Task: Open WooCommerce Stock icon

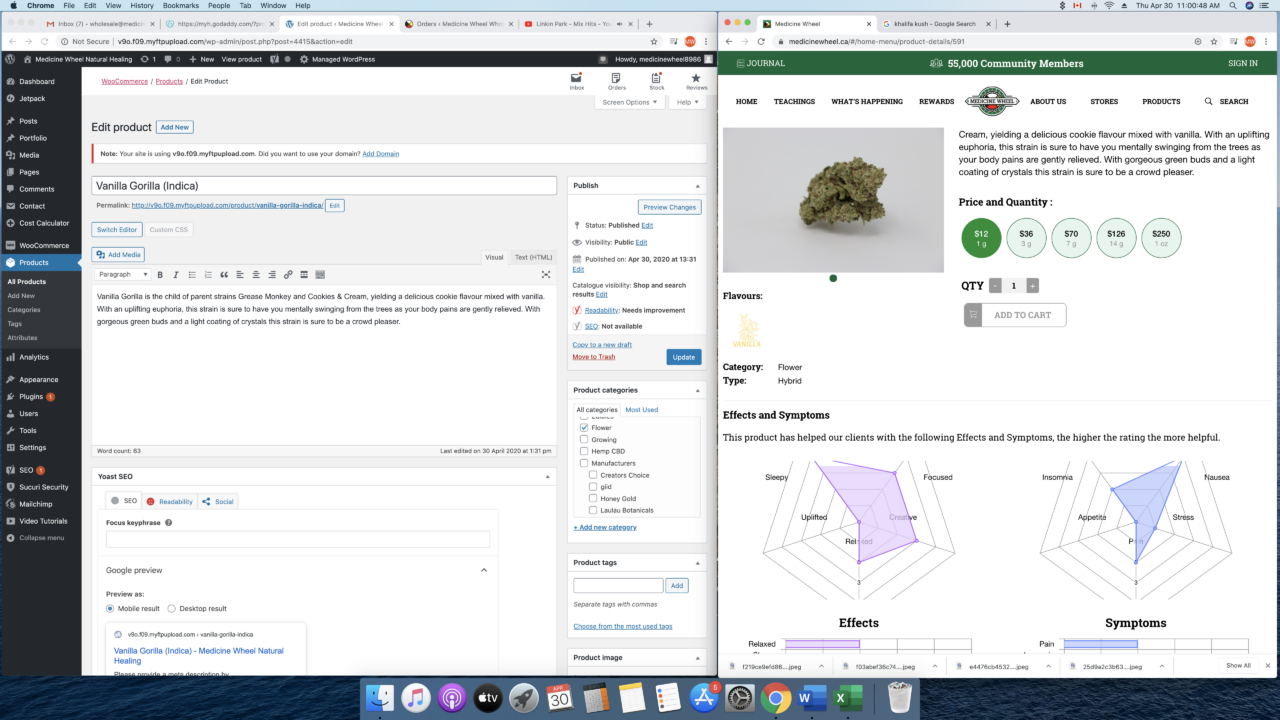Action: (657, 81)
